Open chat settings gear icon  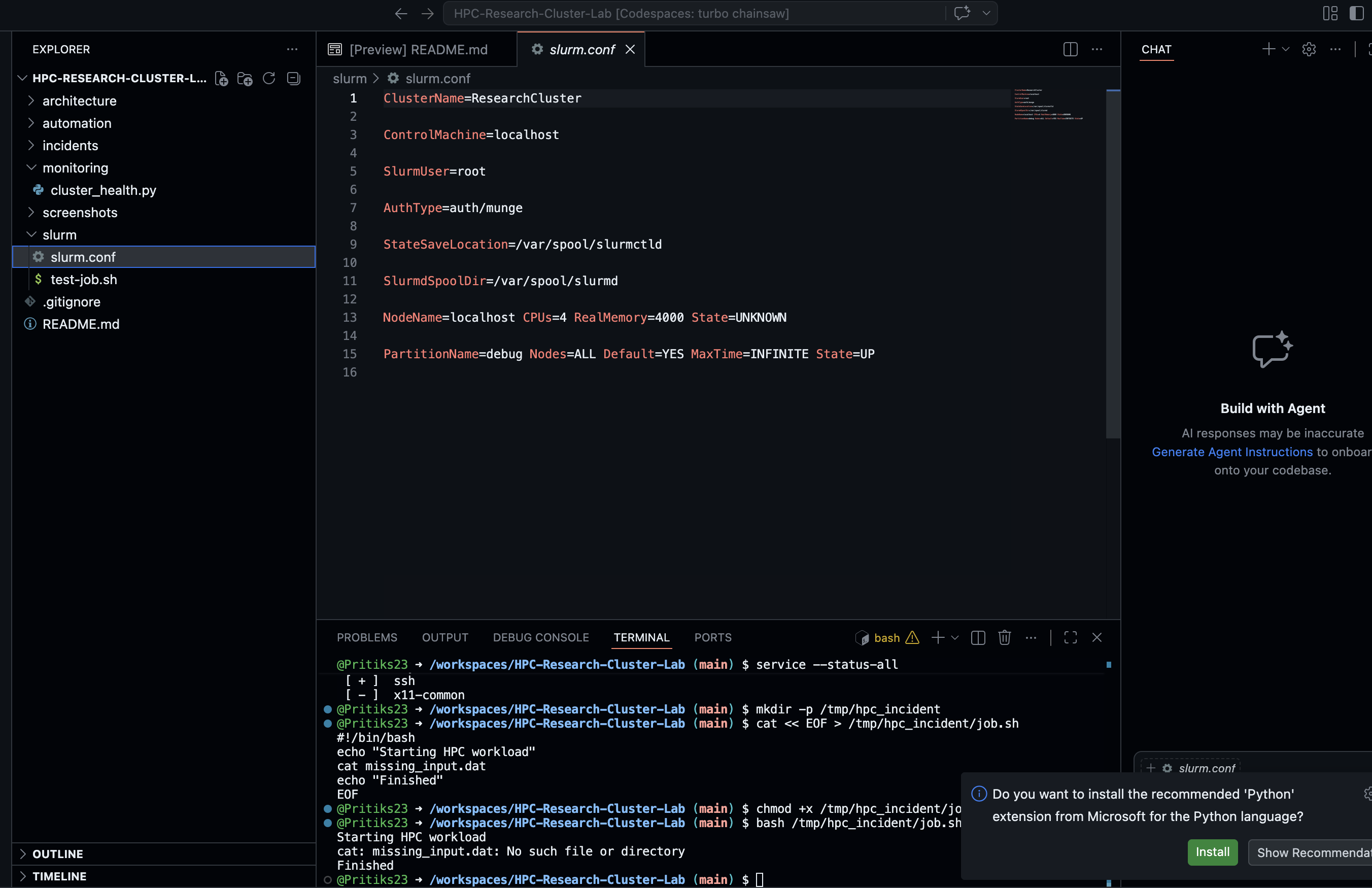(1309, 50)
